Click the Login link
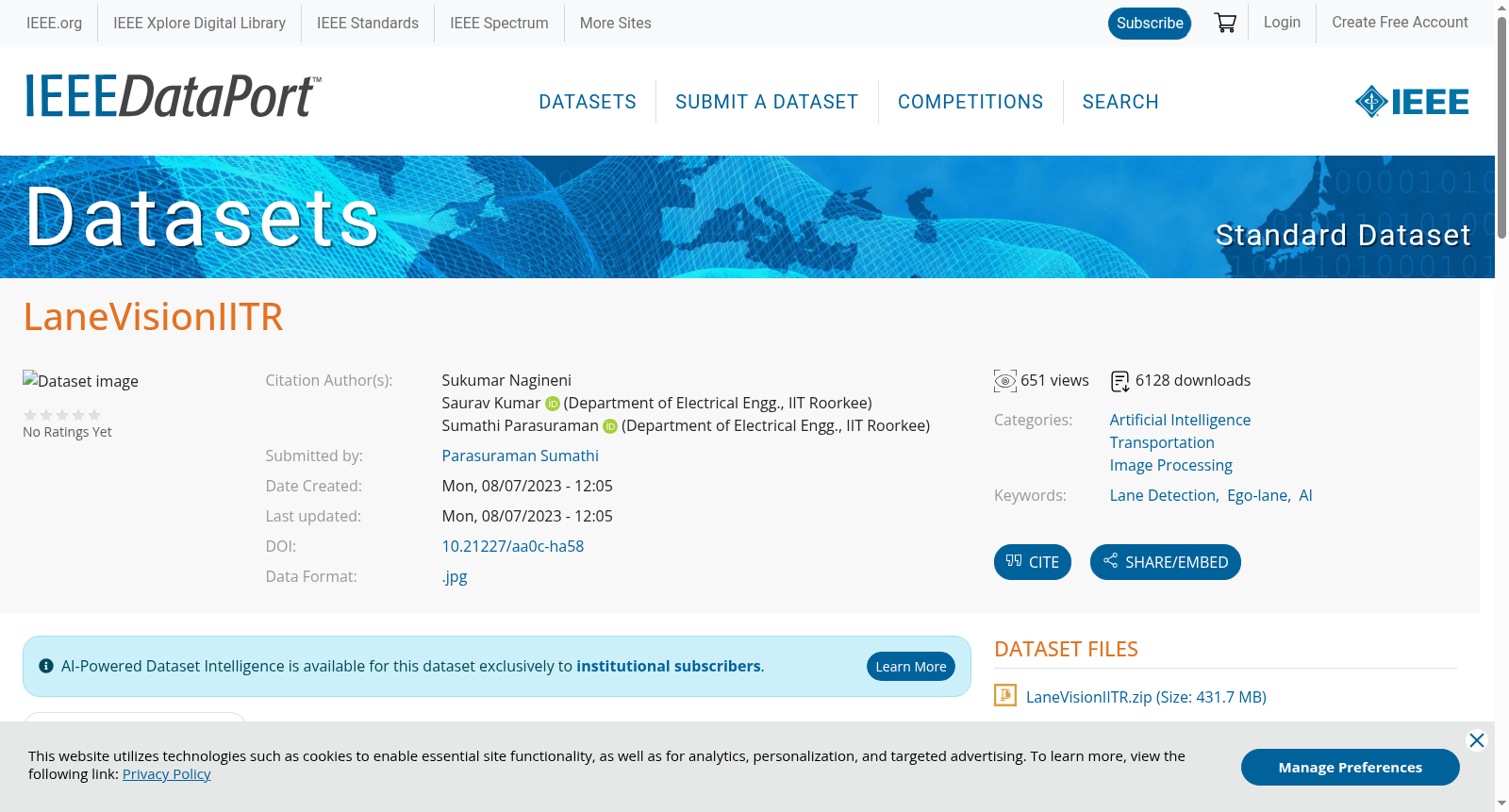Screen dimensions: 1509x812 click(x=1282, y=22)
